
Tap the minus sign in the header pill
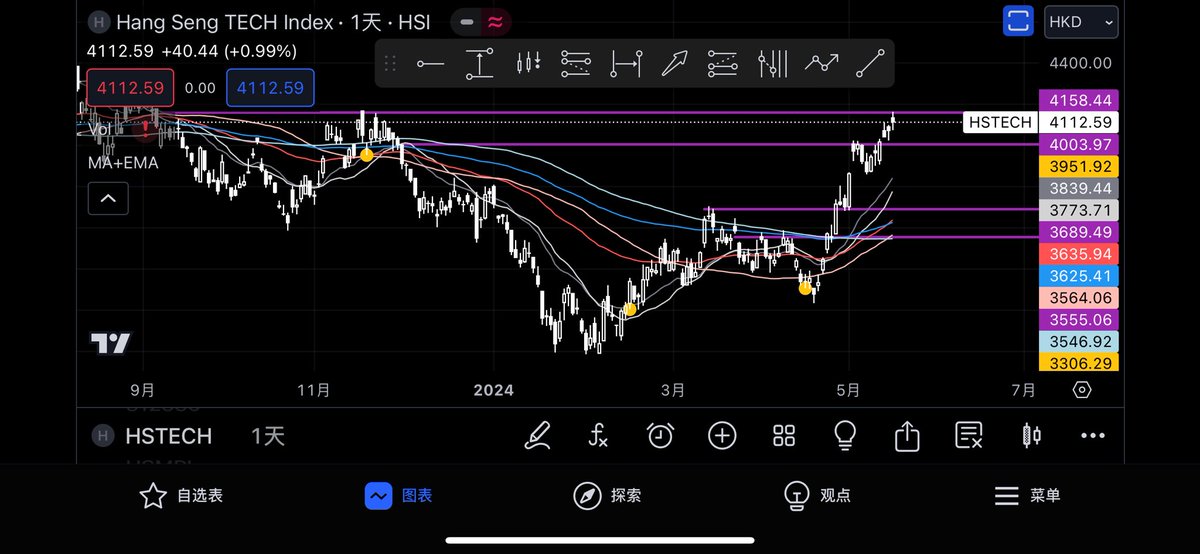pos(467,21)
